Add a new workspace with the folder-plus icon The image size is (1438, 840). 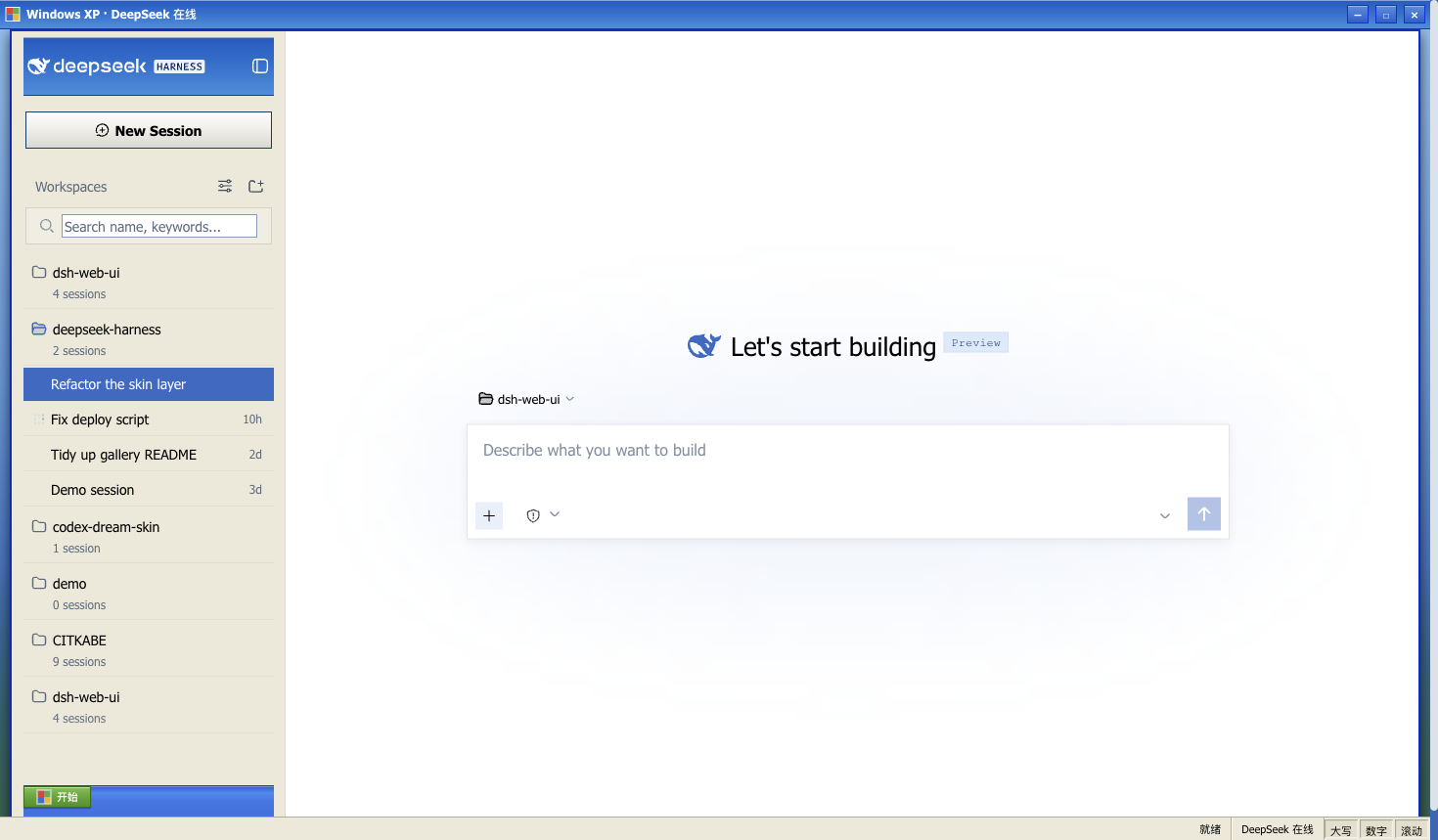click(256, 186)
